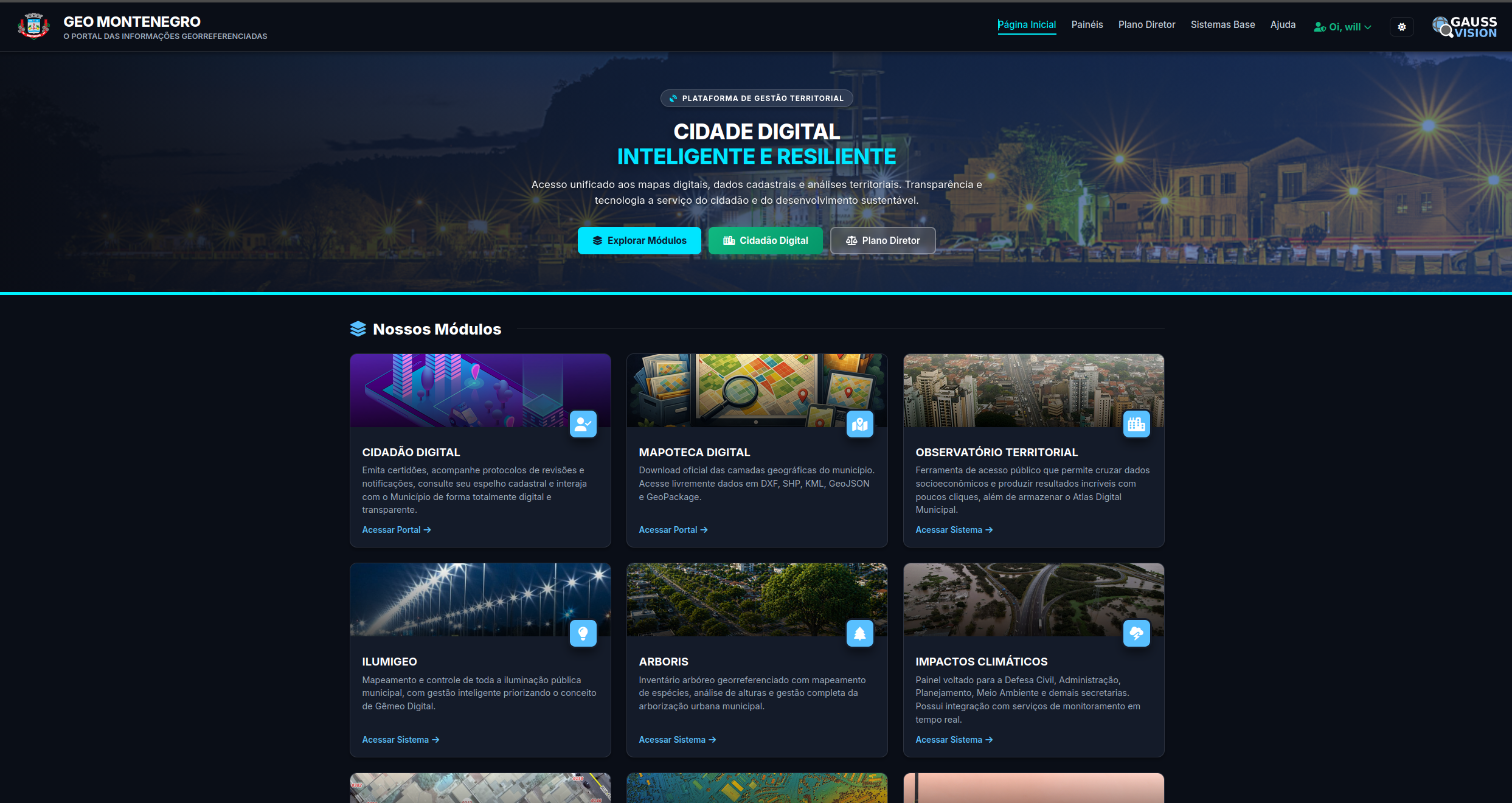
Task: Follow Acessar Sistema link under Ilumigeo
Action: [x=401, y=740]
